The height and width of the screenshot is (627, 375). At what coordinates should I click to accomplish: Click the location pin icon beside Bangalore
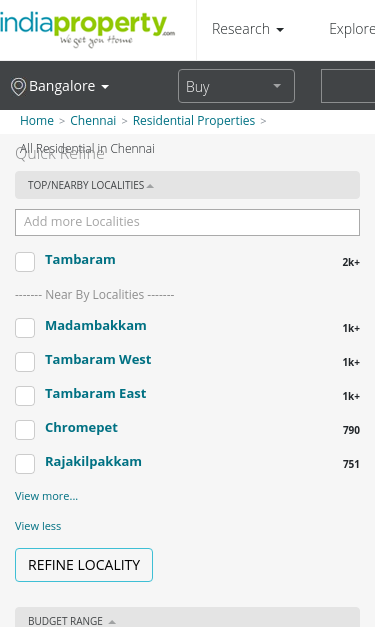[x=18, y=87]
